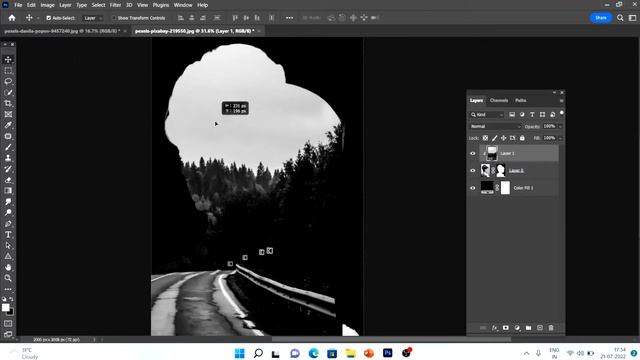Select Layer 1 thumbnail

pyautogui.click(x=492, y=153)
